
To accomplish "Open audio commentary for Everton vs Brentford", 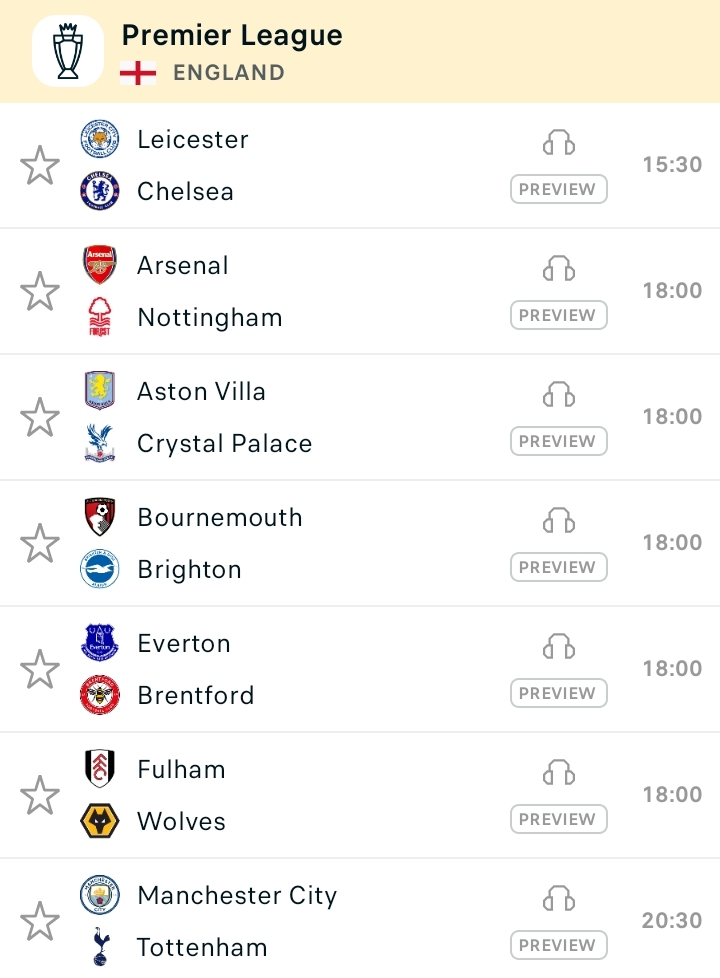I will coord(558,646).
